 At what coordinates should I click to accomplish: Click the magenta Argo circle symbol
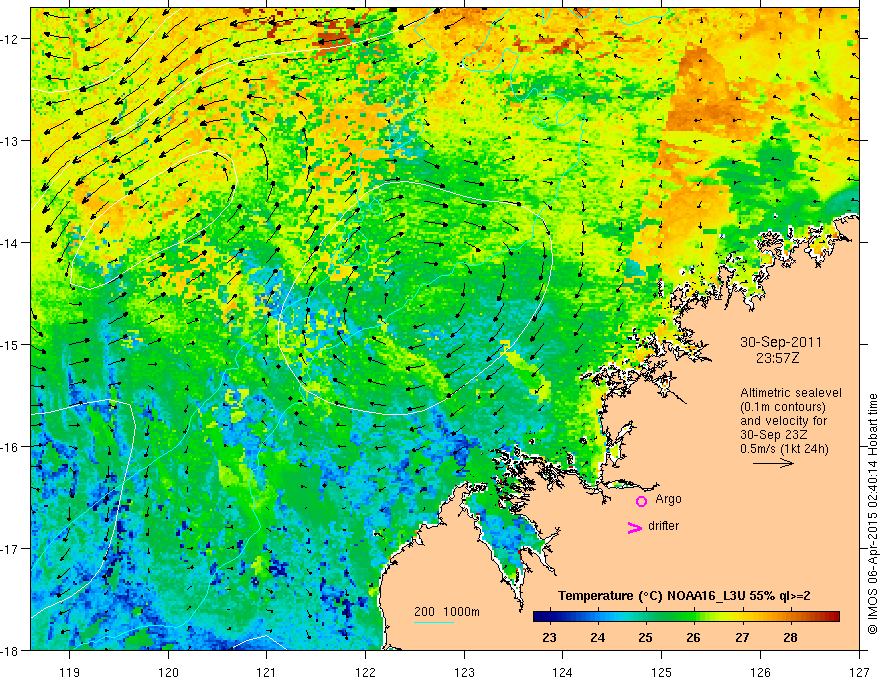[x=641, y=501]
